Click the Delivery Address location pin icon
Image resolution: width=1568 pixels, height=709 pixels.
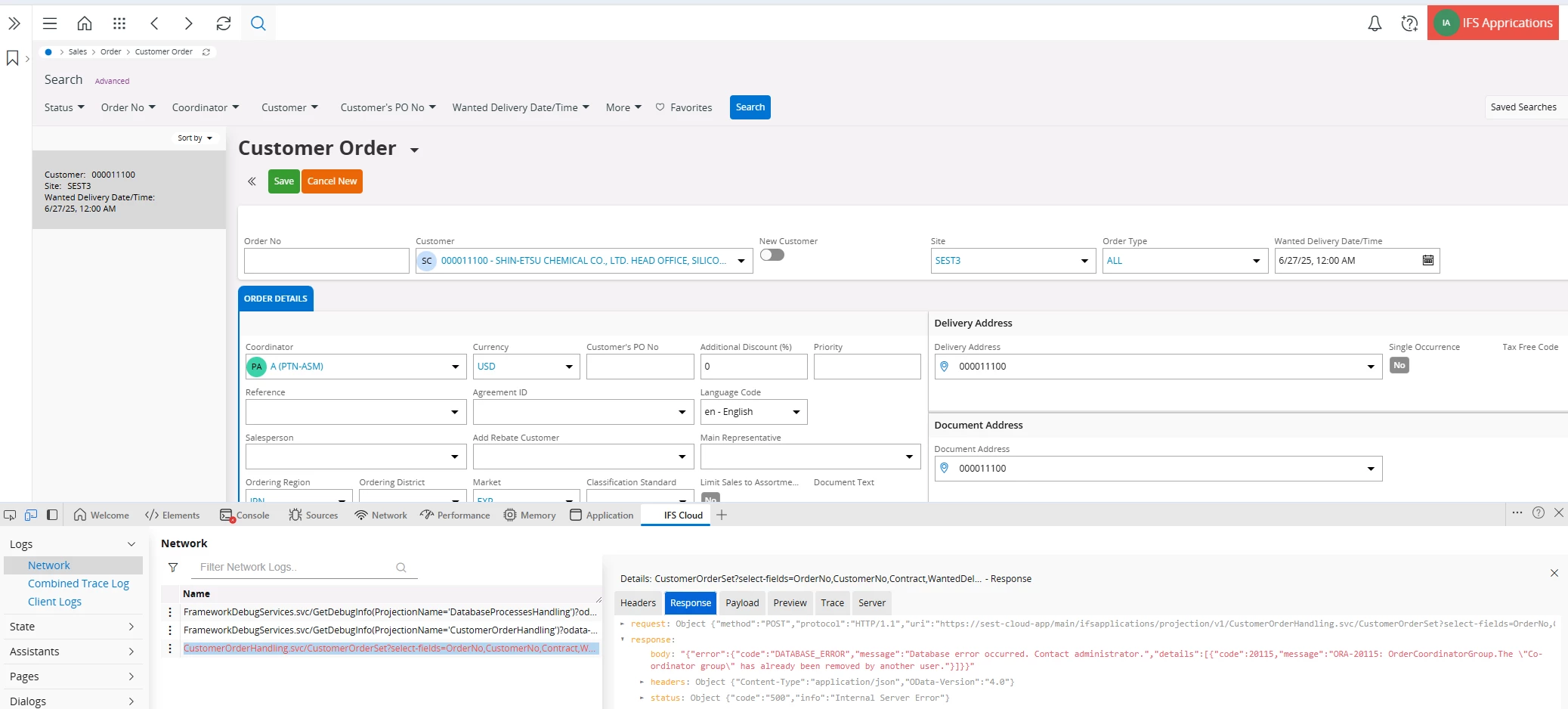pyautogui.click(x=944, y=366)
